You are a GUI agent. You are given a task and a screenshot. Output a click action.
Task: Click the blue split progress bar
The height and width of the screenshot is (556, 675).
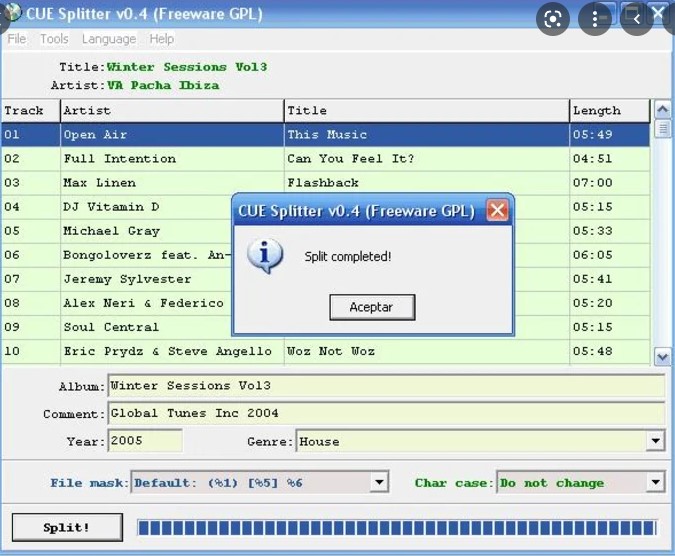(x=396, y=528)
